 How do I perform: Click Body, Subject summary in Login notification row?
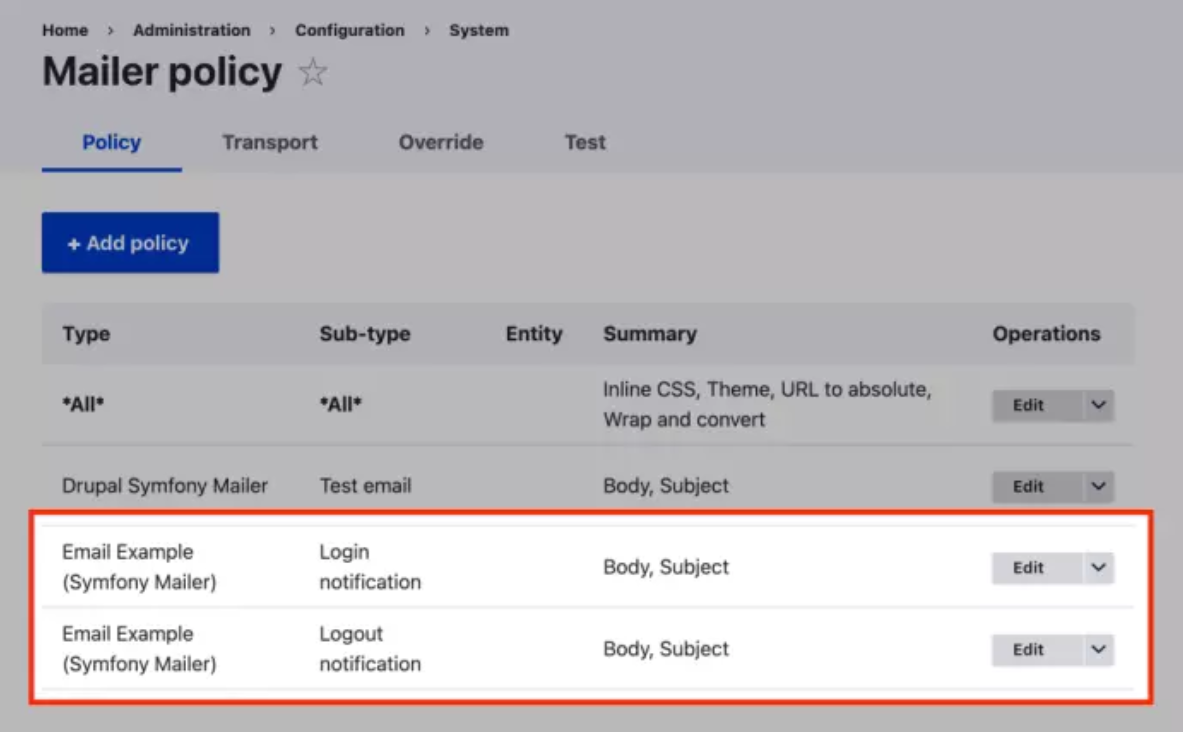coord(666,567)
